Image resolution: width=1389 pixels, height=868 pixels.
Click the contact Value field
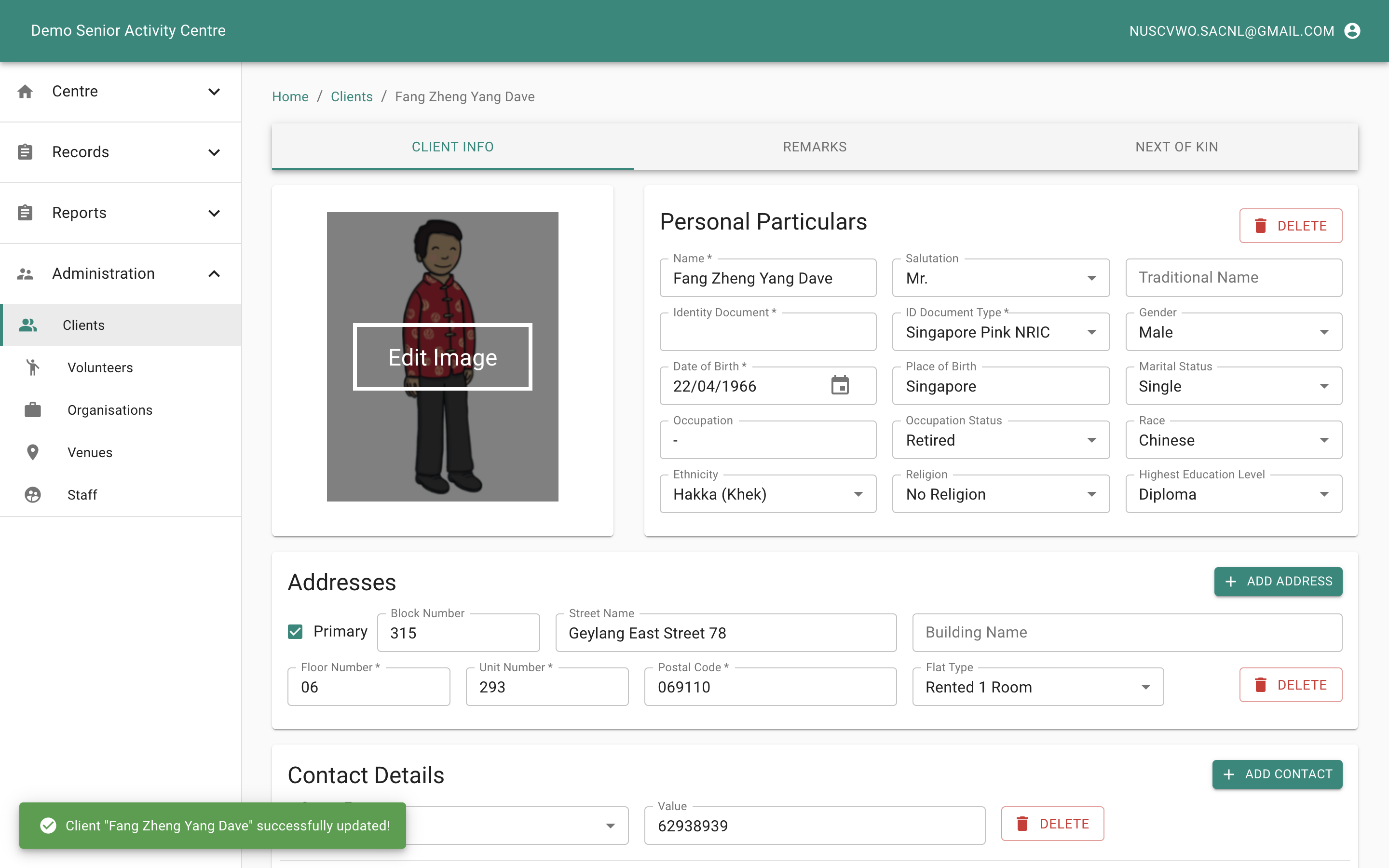[815, 826]
